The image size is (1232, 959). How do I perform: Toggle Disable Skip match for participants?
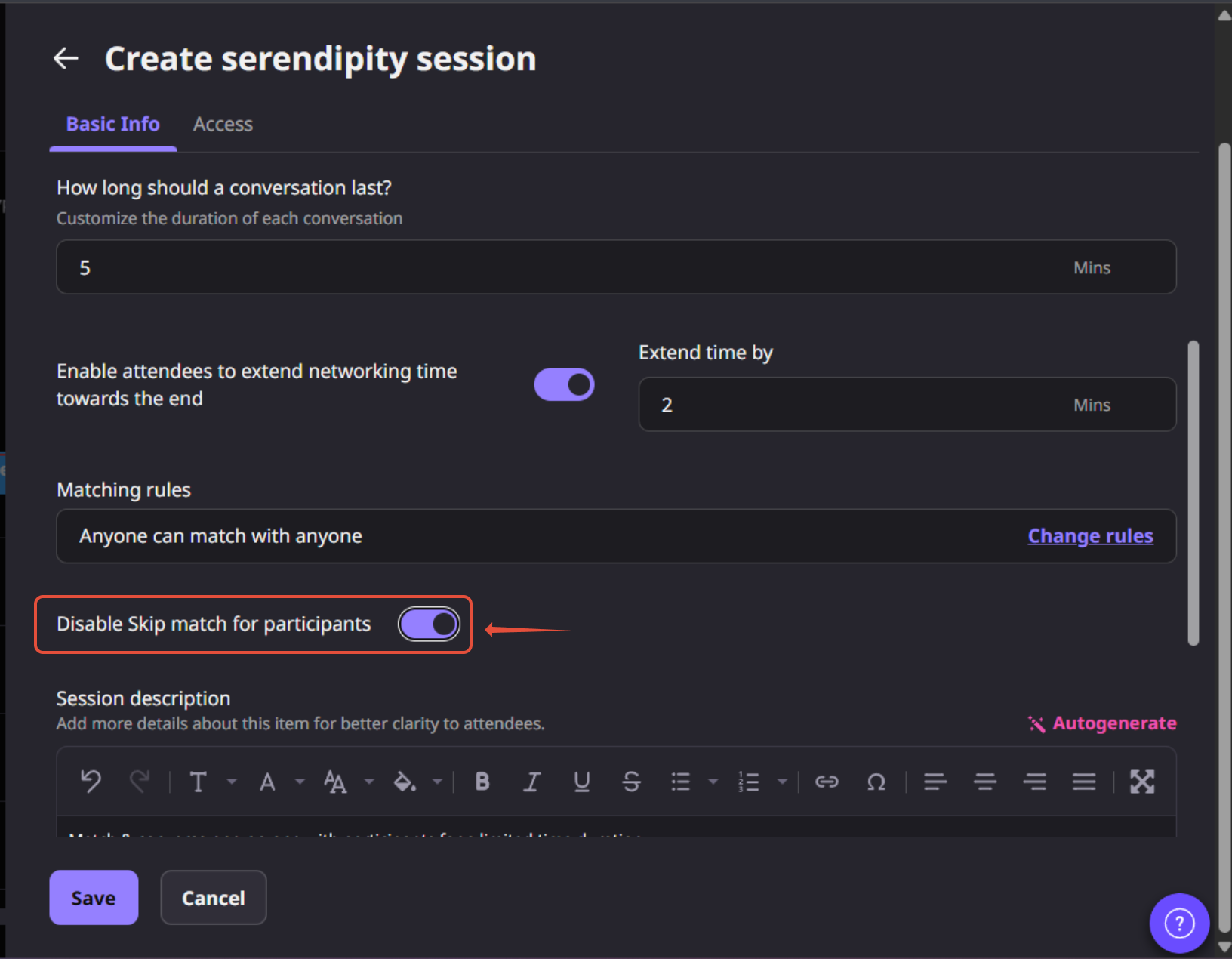point(429,624)
